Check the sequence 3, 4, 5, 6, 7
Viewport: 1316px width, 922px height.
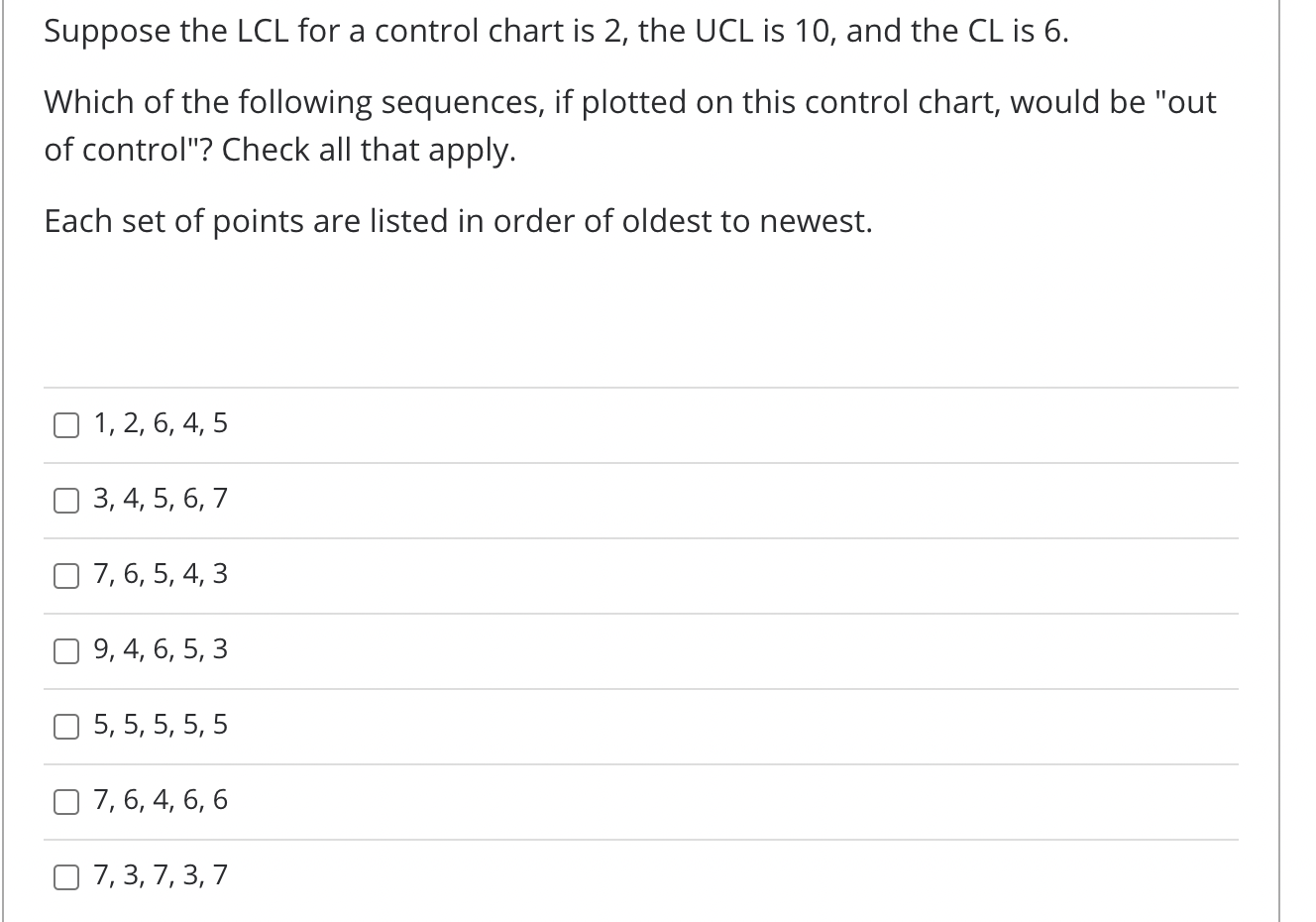(x=65, y=500)
